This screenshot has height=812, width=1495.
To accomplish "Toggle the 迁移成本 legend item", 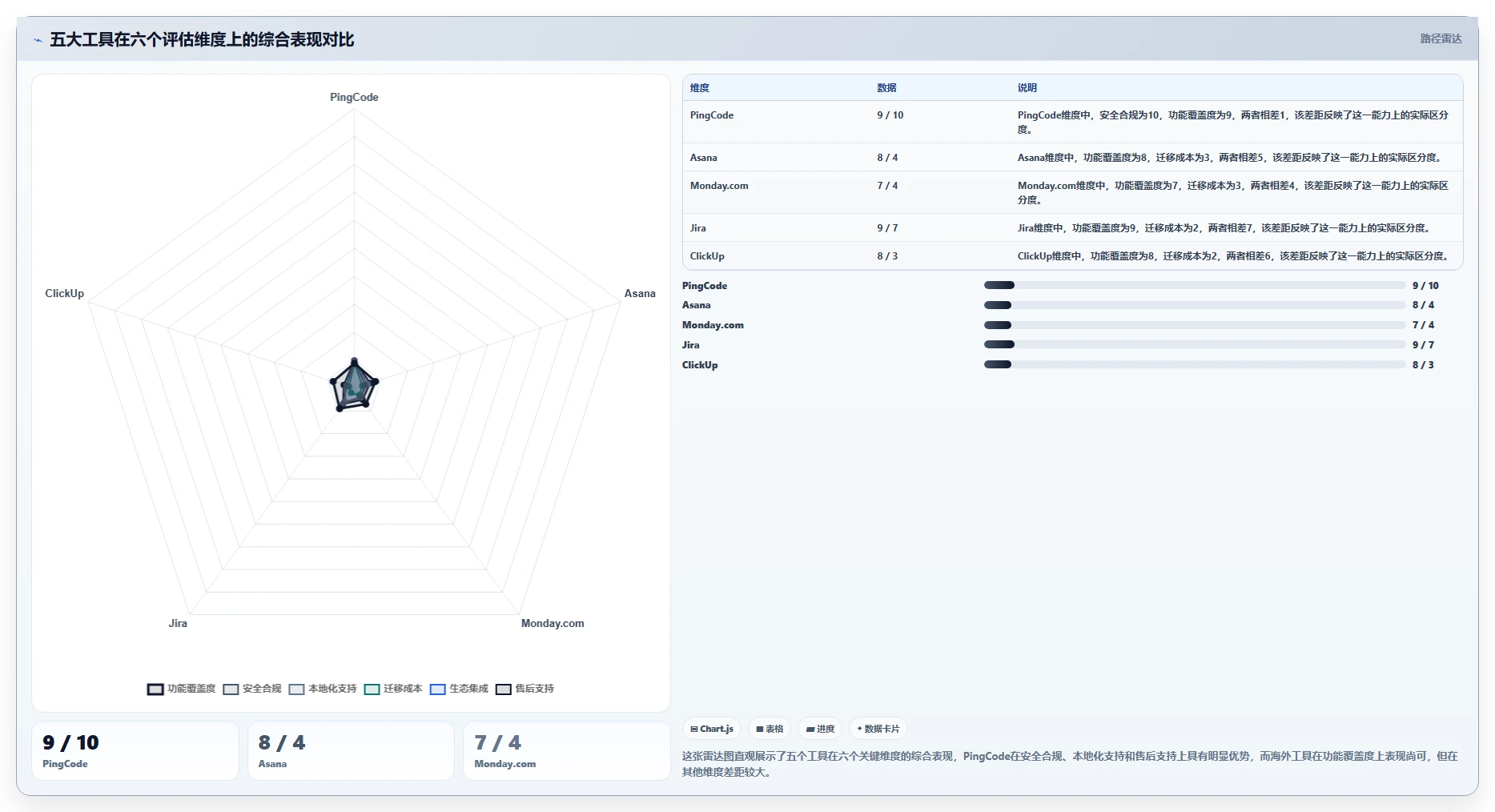I will pyautogui.click(x=393, y=689).
